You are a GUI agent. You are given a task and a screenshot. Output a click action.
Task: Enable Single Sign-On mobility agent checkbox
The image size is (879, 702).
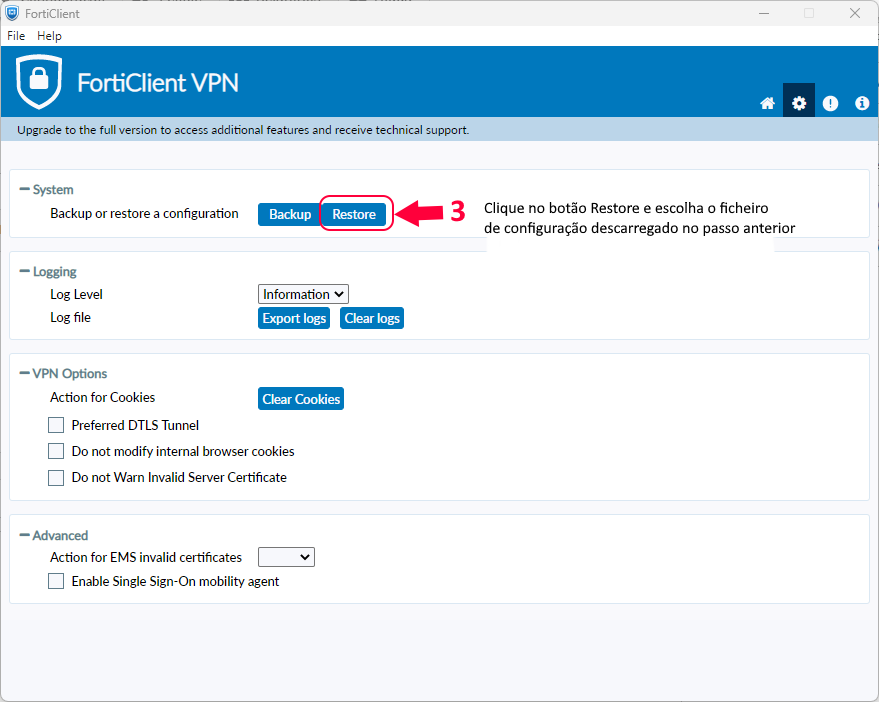pyautogui.click(x=56, y=581)
